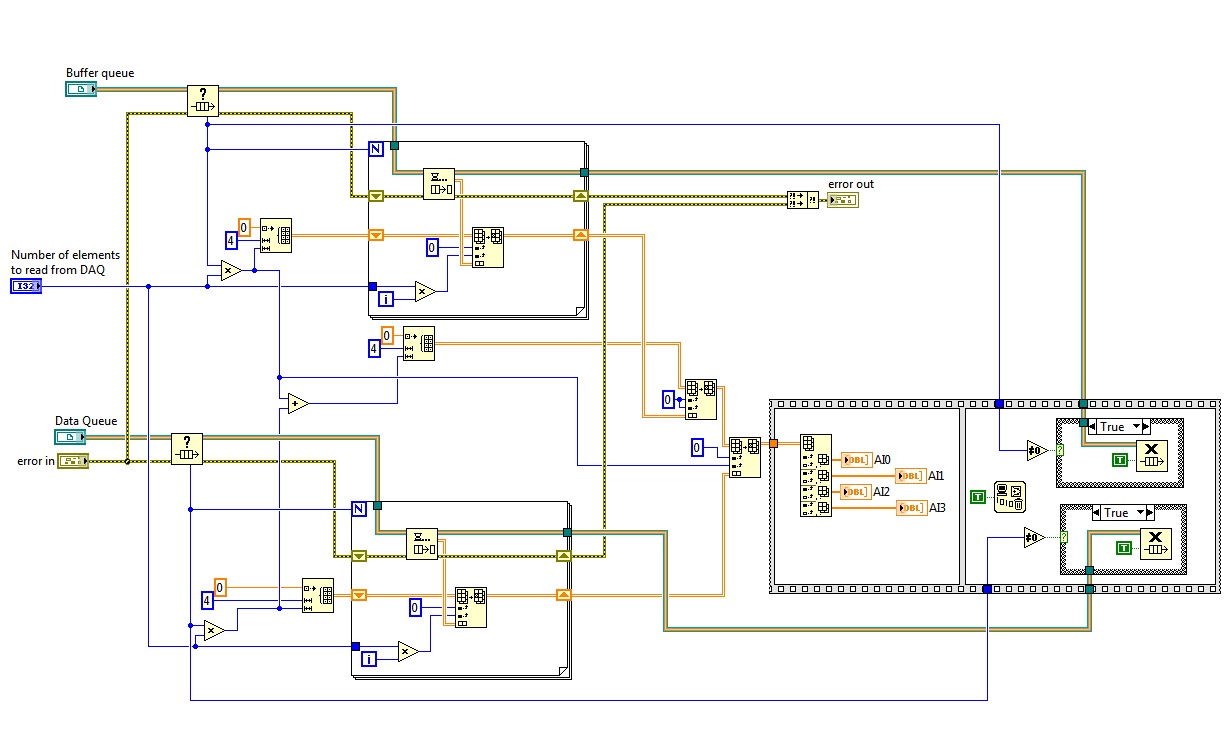The image size is (1224, 738).
Task: Select Initialize Array node feeding upper For Loop
Action: (x=275, y=237)
